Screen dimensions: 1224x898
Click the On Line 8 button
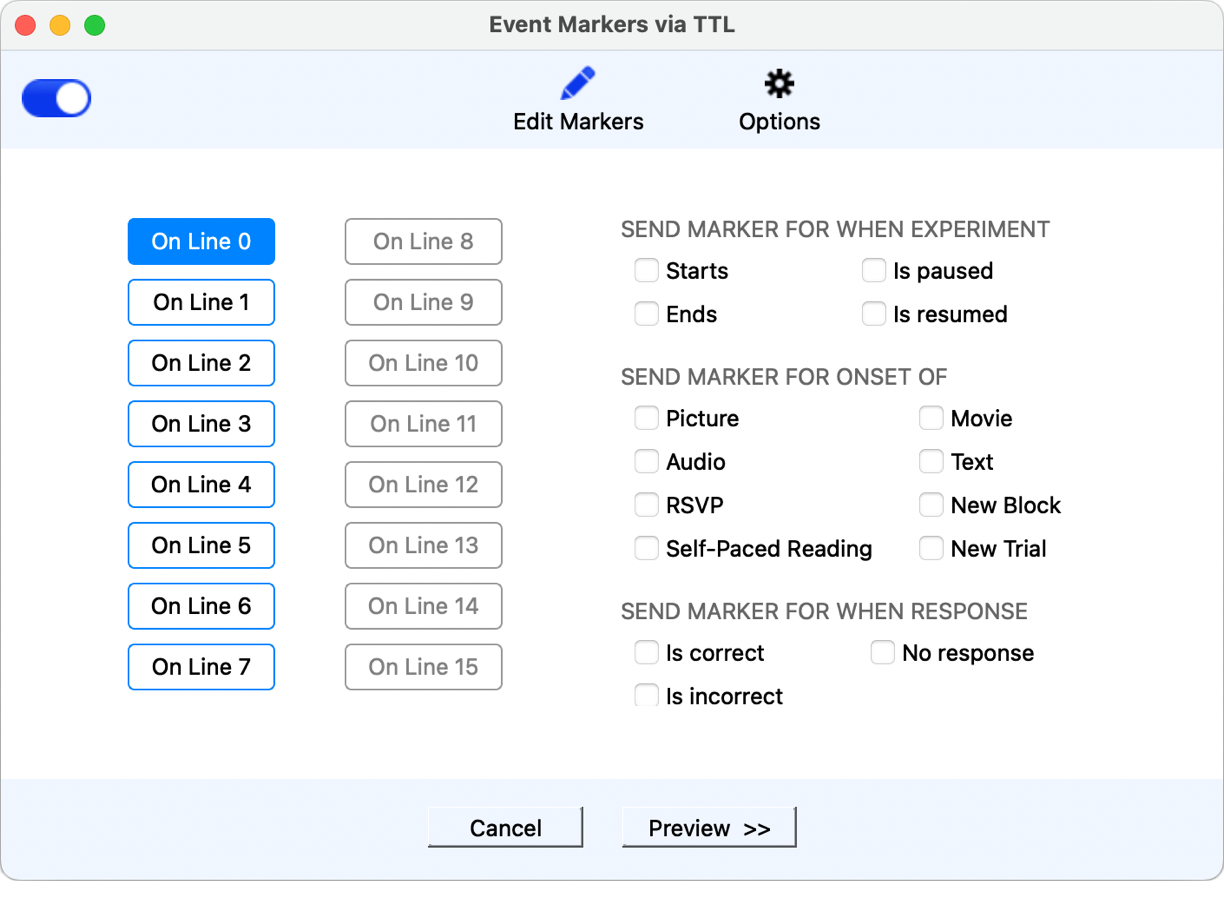(423, 242)
